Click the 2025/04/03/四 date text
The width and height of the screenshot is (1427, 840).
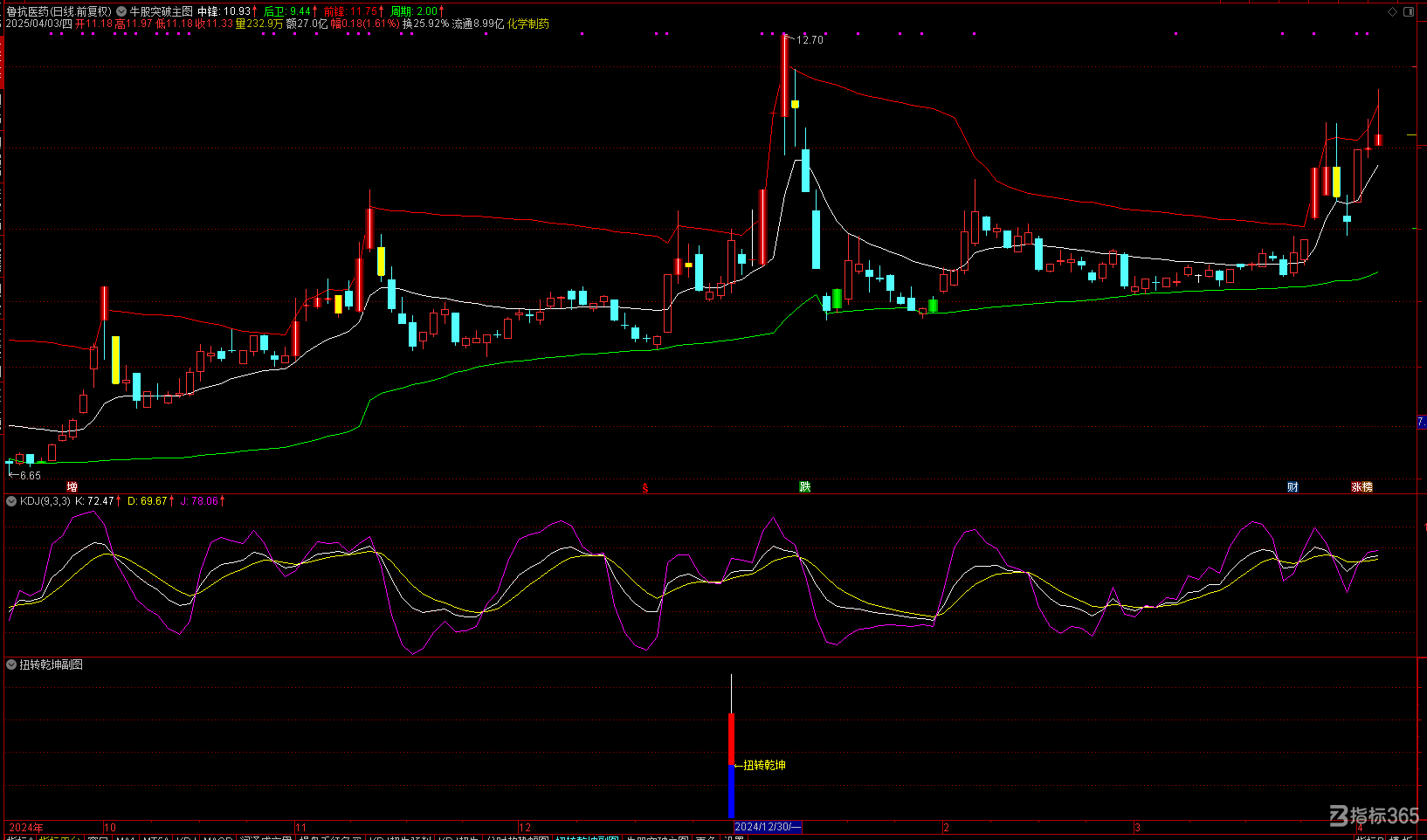click(x=38, y=24)
